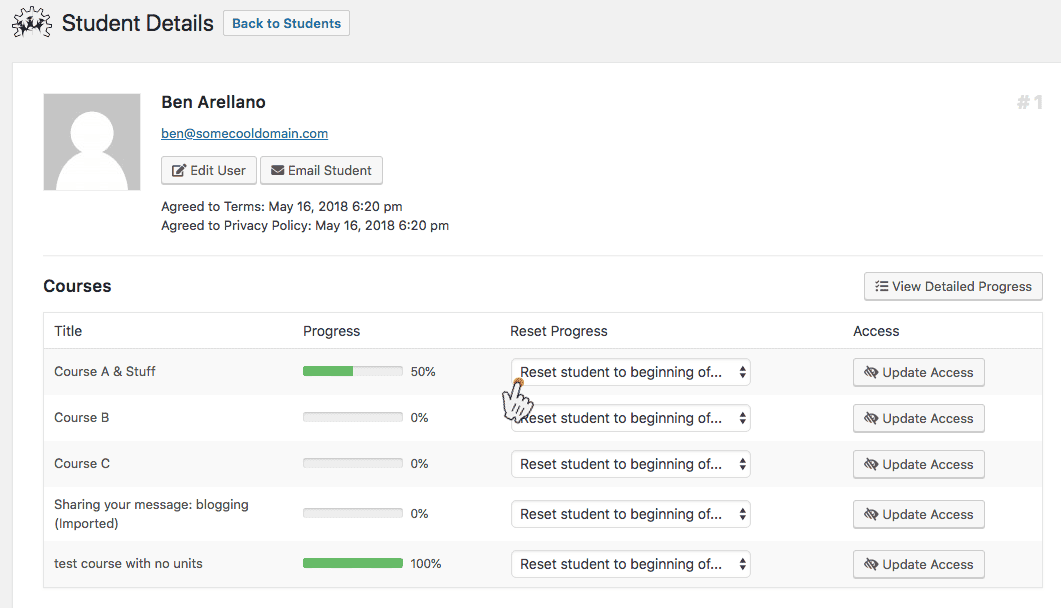Click the Agreed to Terms date line

tap(281, 206)
